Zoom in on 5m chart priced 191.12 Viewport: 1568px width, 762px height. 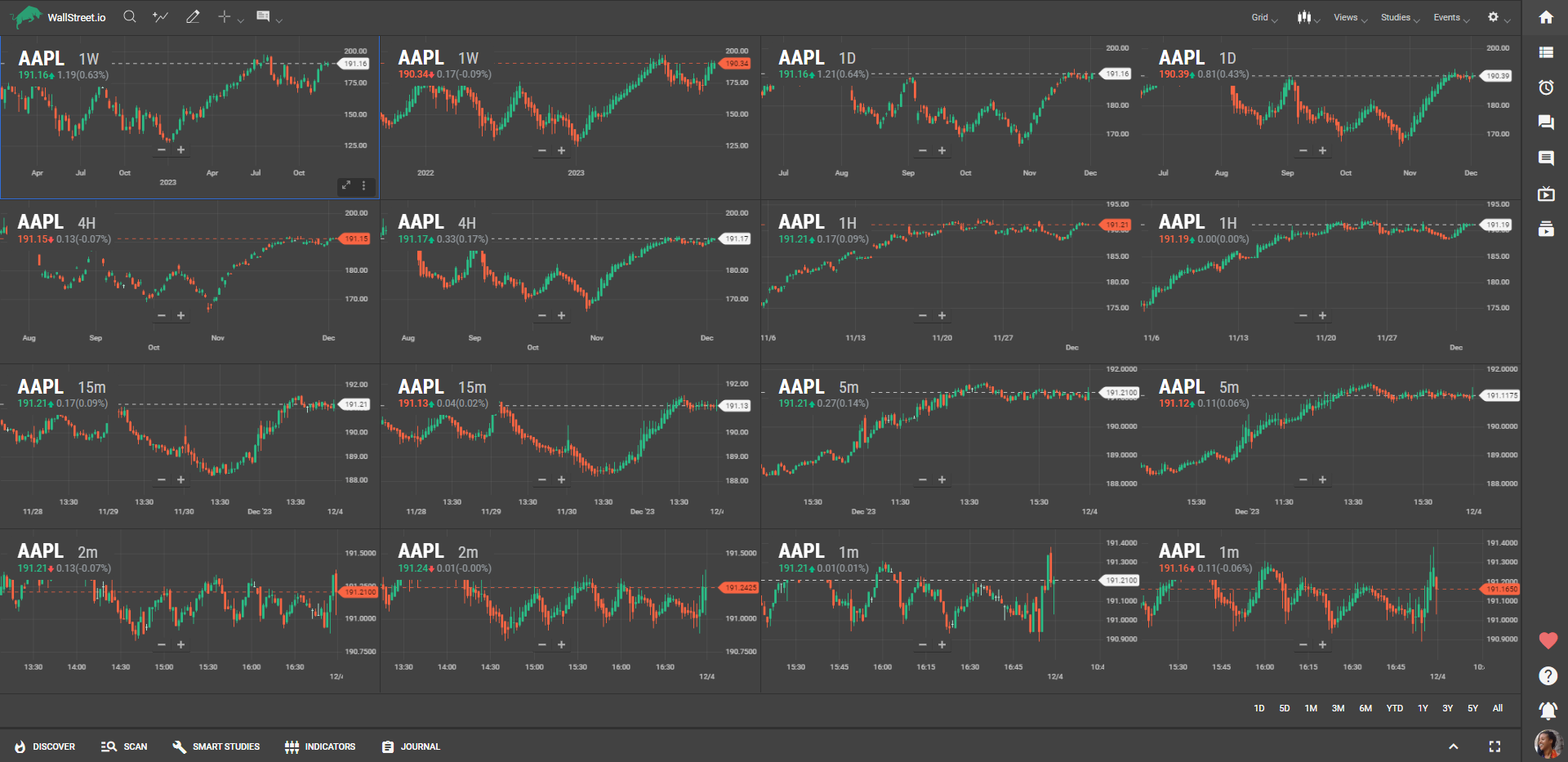pyautogui.click(x=1322, y=479)
